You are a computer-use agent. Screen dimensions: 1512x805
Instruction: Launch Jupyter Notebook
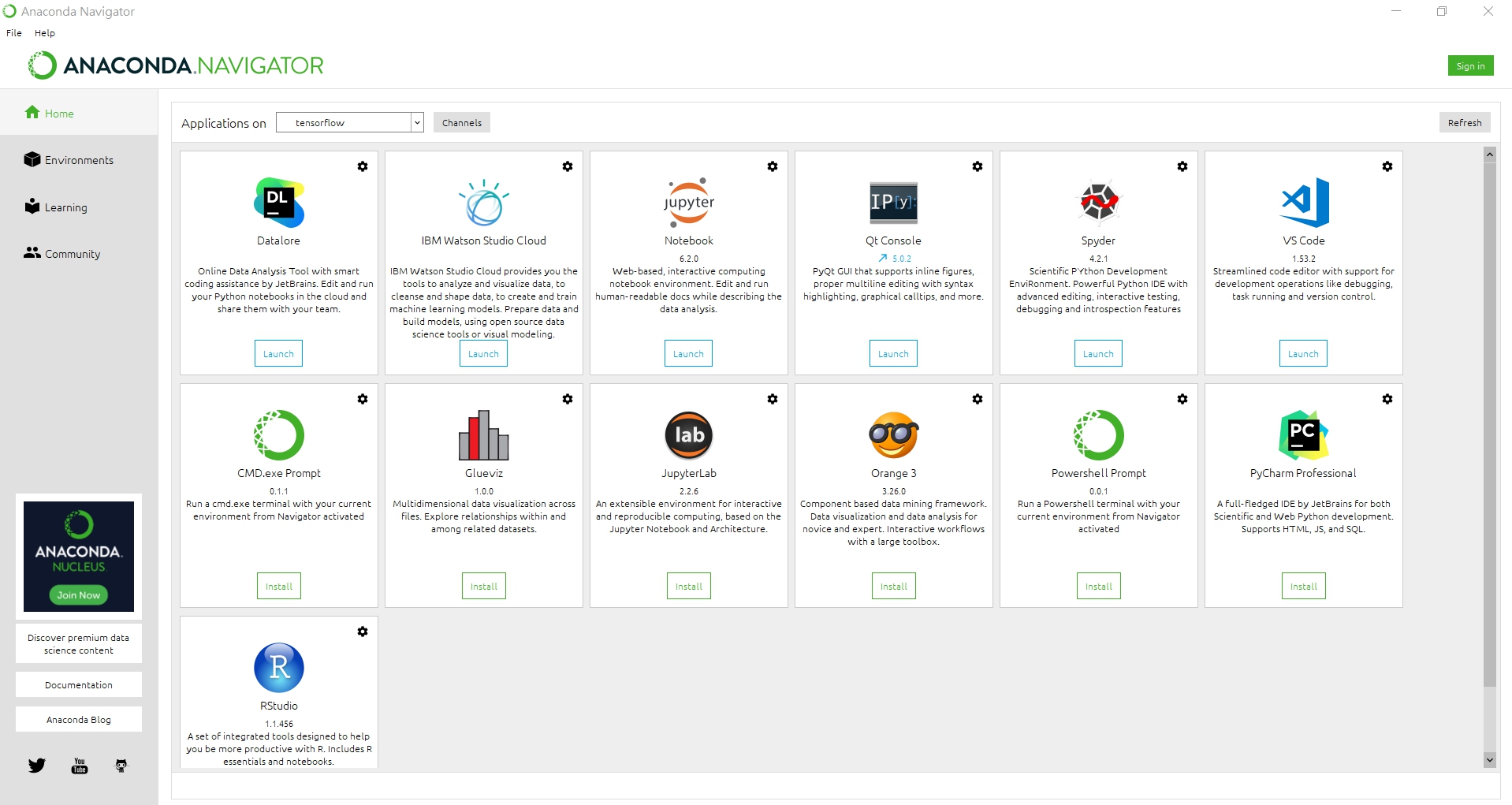tap(688, 353)
